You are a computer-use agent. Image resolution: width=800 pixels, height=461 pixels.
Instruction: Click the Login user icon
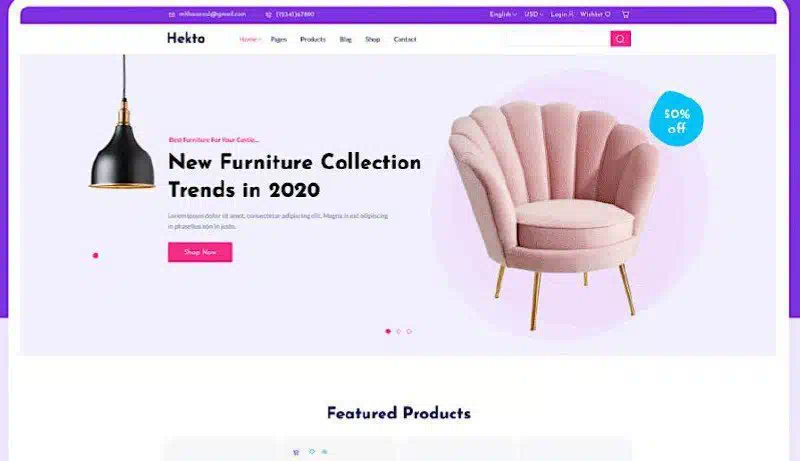[x=571, y=14]
